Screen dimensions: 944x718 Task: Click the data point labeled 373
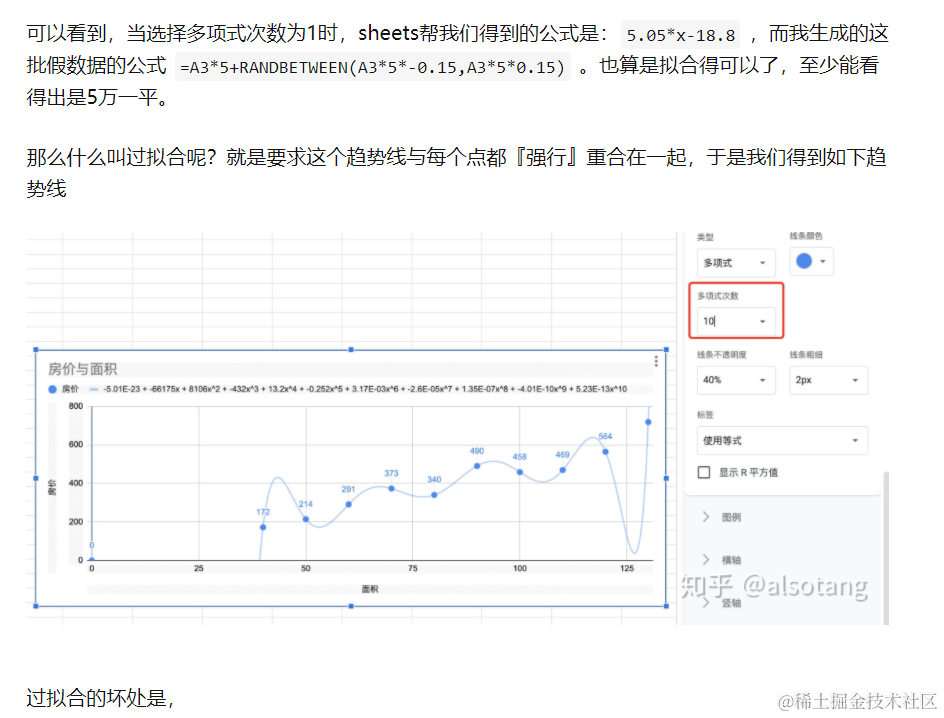coord(391,489)
